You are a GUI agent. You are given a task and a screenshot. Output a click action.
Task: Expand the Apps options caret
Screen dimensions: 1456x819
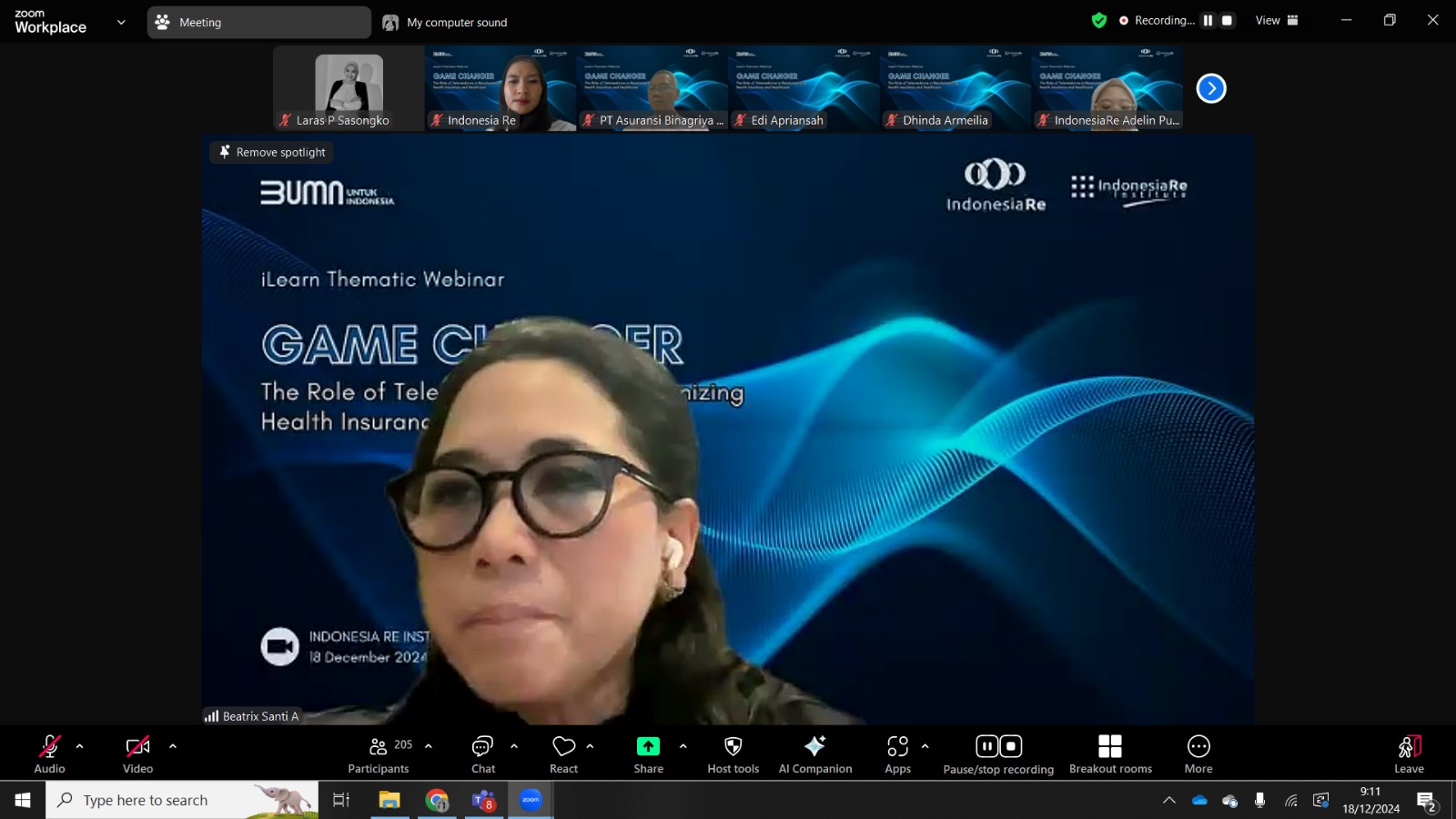[x=925, y=746]
